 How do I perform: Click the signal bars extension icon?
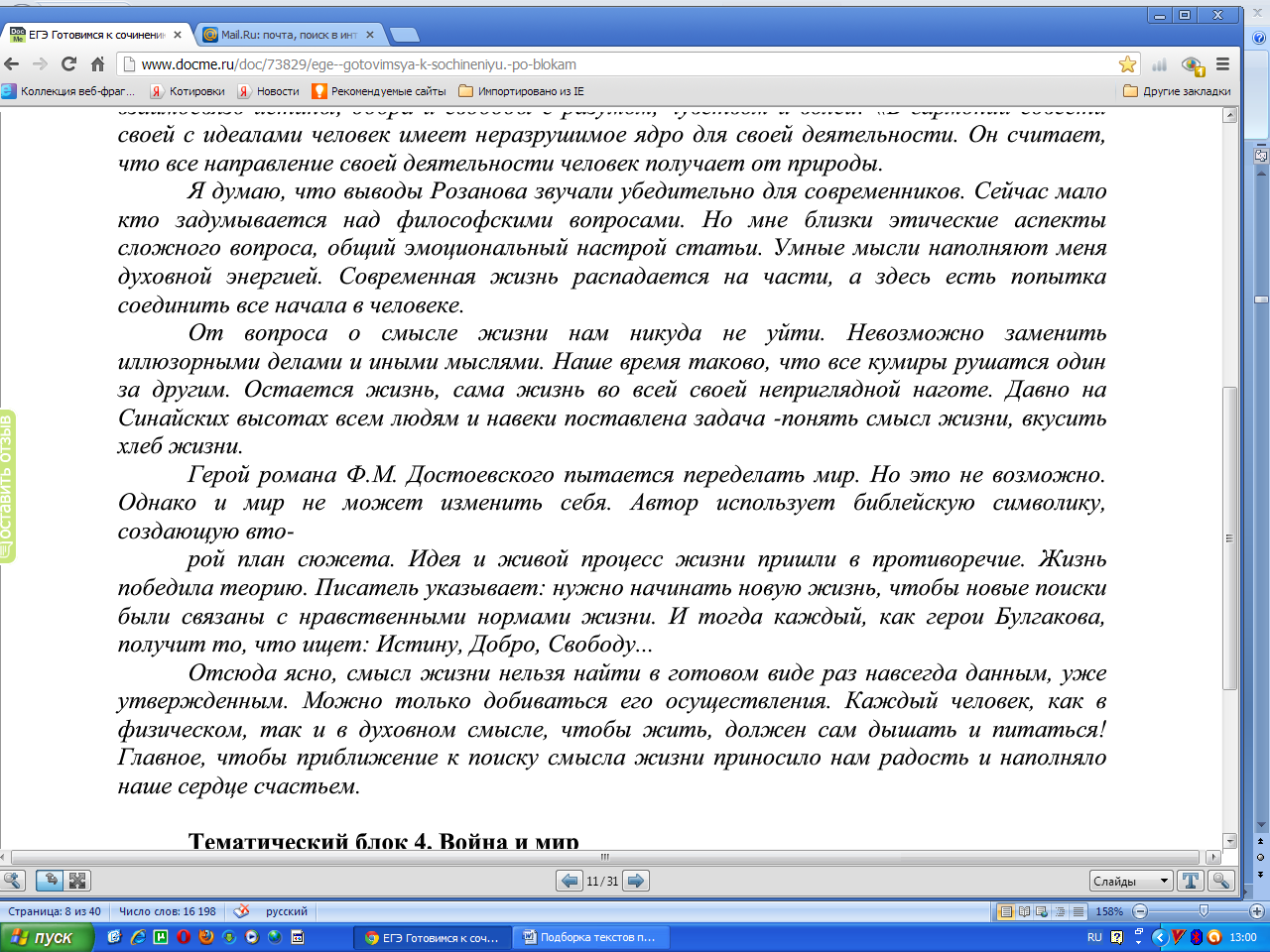1159,64
